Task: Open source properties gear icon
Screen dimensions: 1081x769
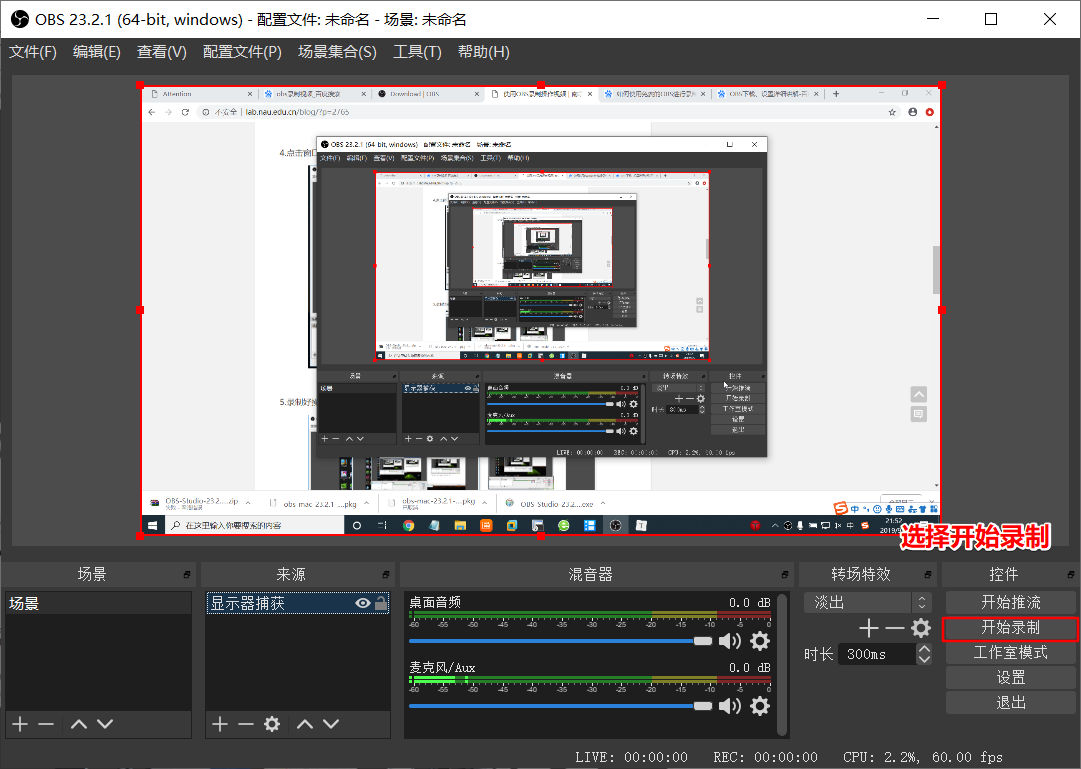Action: click(272, 724)
